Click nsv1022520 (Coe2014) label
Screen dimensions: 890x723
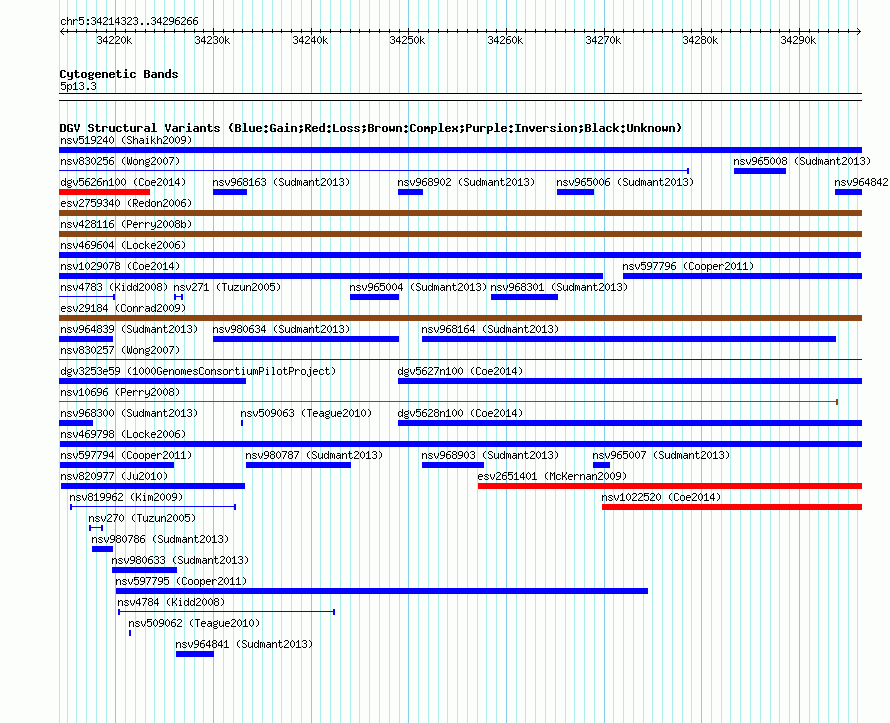tap(661, 497)
